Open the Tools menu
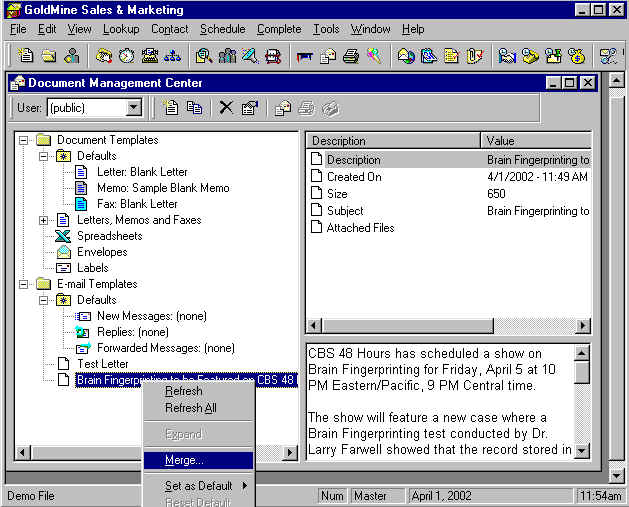Screen dimensions: 629x507 coord(326,29)
